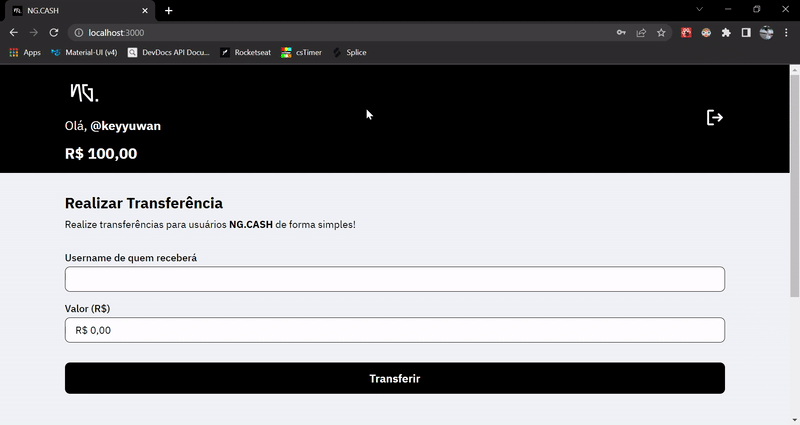Click the Username de quem receberá field
Image resolution: width=800 pixels, height=425 pixels.
395,279
